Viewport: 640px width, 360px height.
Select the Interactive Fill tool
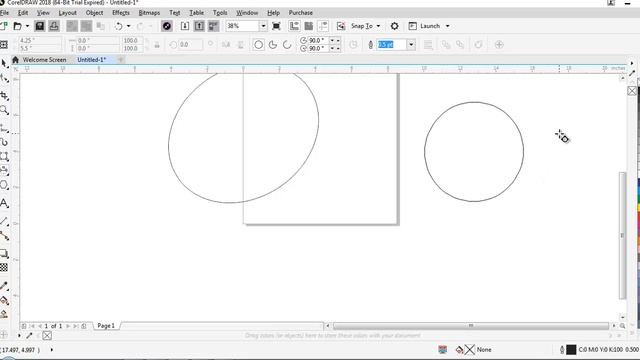[x=4, y=301]
